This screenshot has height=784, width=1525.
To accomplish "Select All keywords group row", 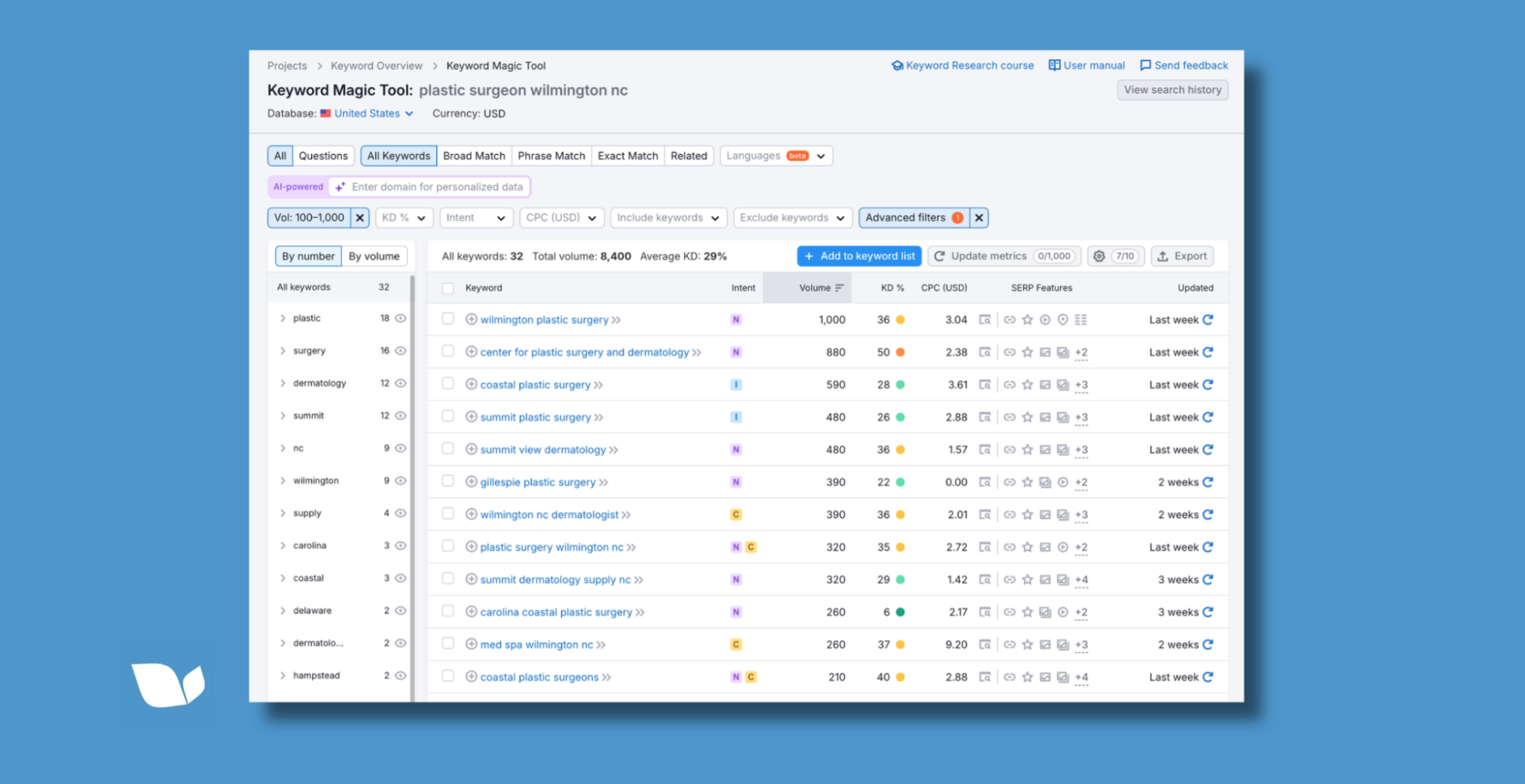I will [x=339, y=288].
